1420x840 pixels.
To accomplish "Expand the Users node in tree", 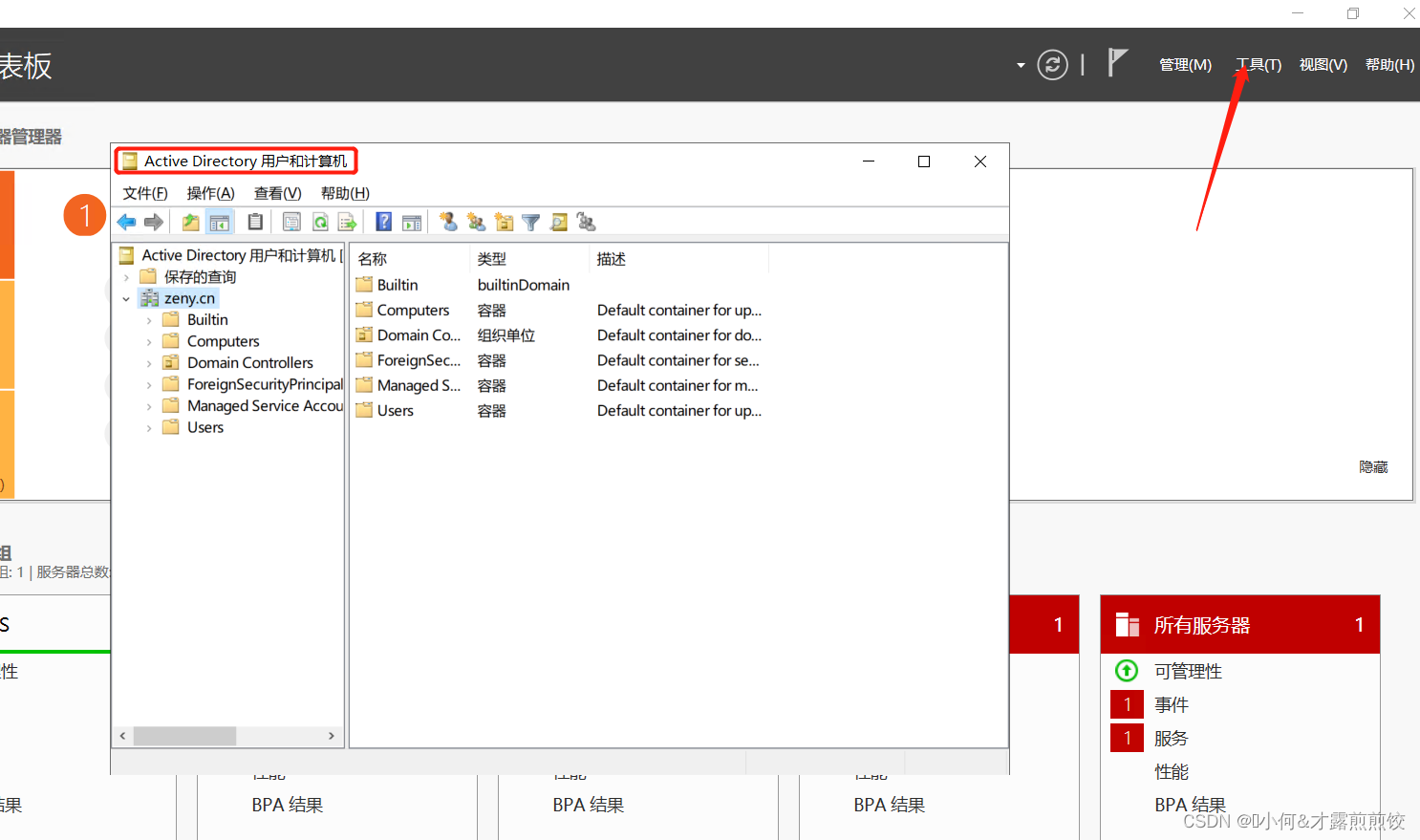I will click(149, 428).
